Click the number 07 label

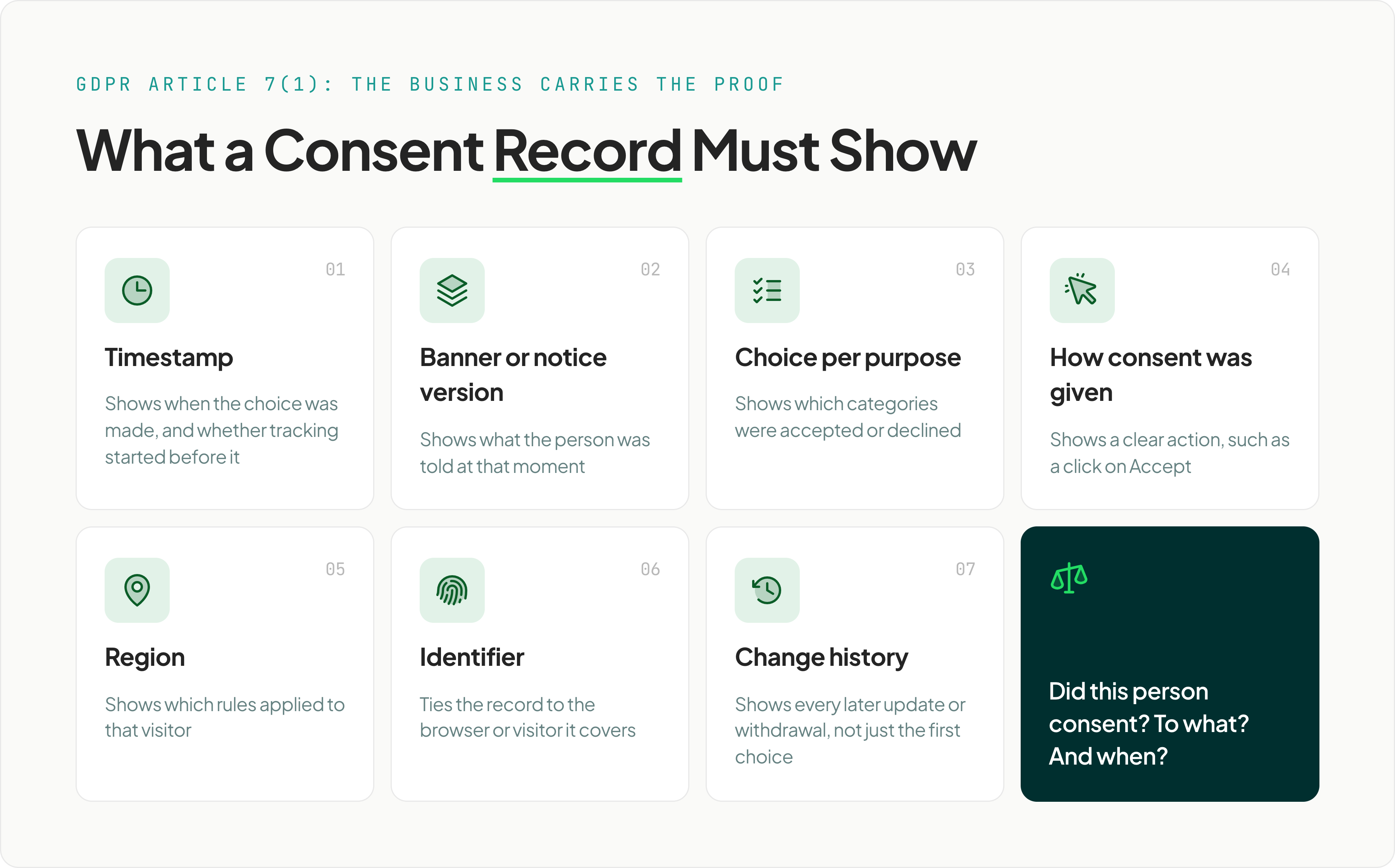click(965, 569)
